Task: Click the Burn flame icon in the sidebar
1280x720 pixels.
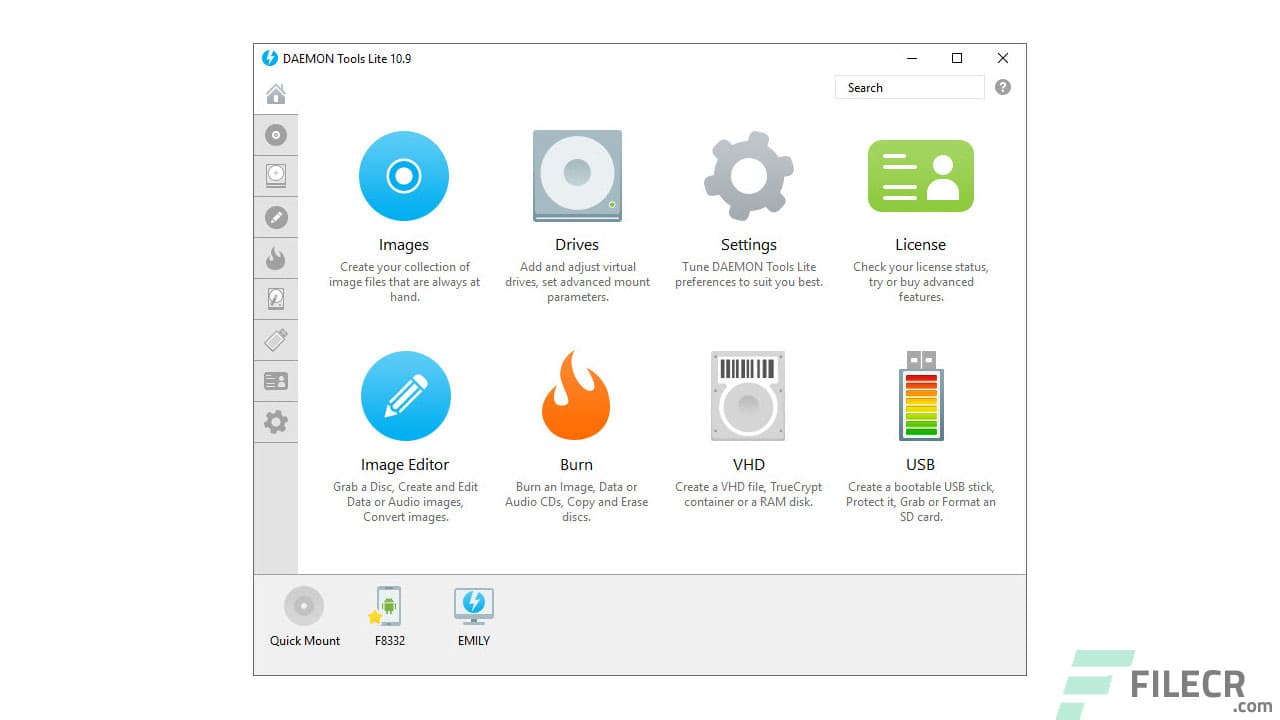Action: coord(276,257)
